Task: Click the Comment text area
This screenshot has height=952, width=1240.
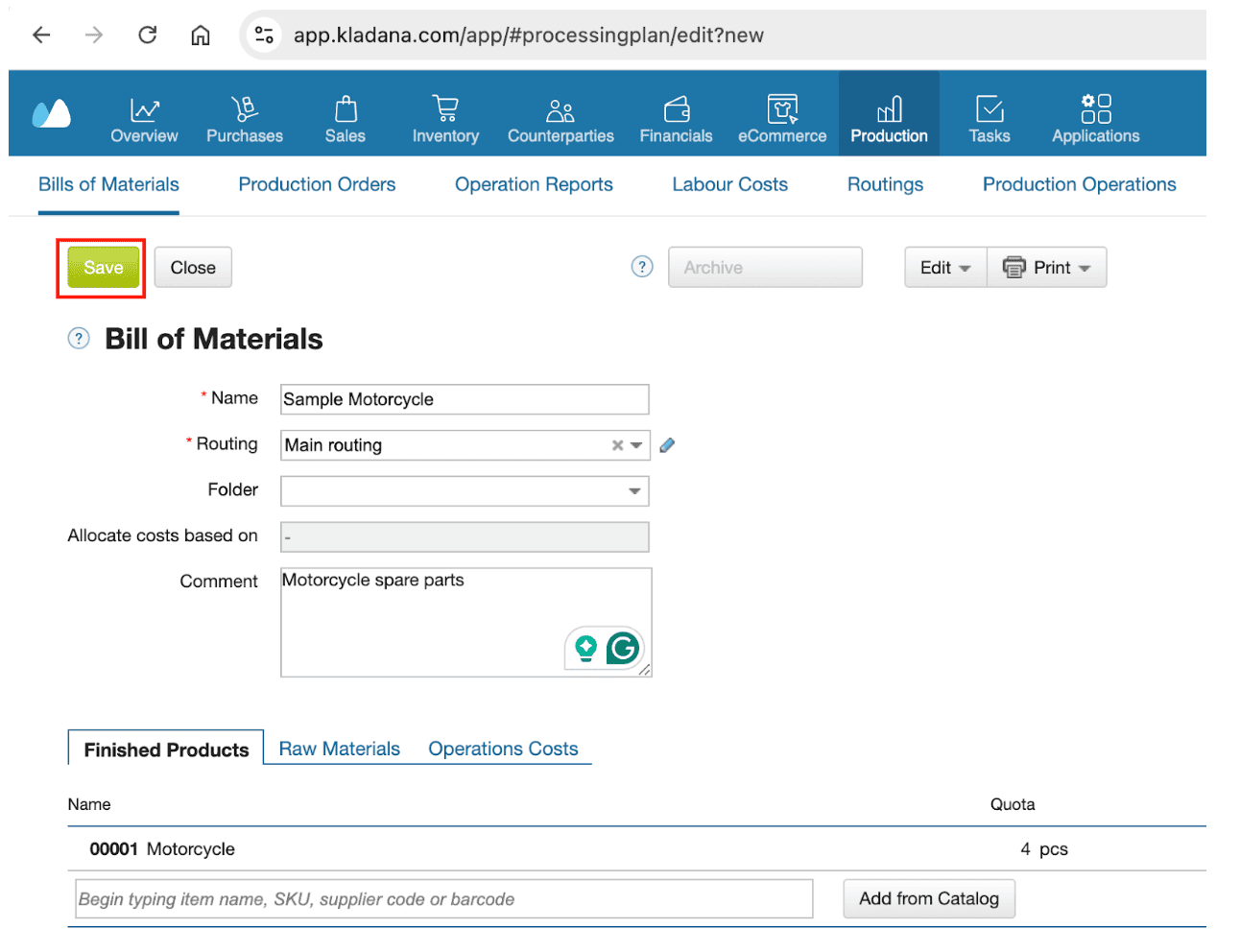Action: (465, 622)
